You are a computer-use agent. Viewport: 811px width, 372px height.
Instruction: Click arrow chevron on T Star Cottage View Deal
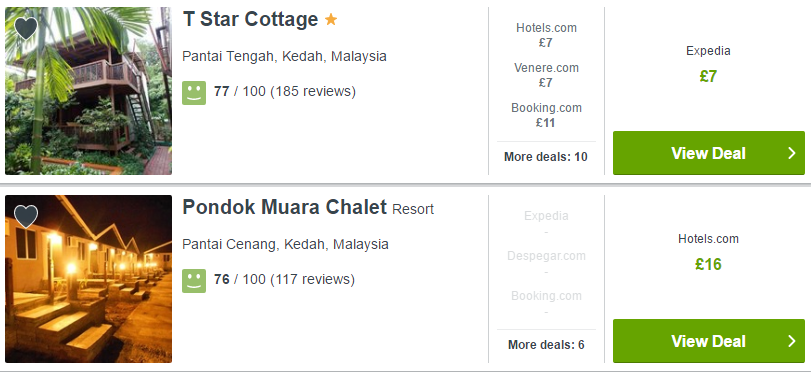792,153
